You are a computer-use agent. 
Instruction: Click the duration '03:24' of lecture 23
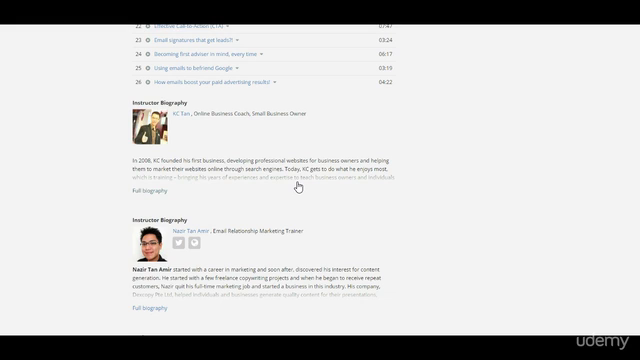pos(385,40)
